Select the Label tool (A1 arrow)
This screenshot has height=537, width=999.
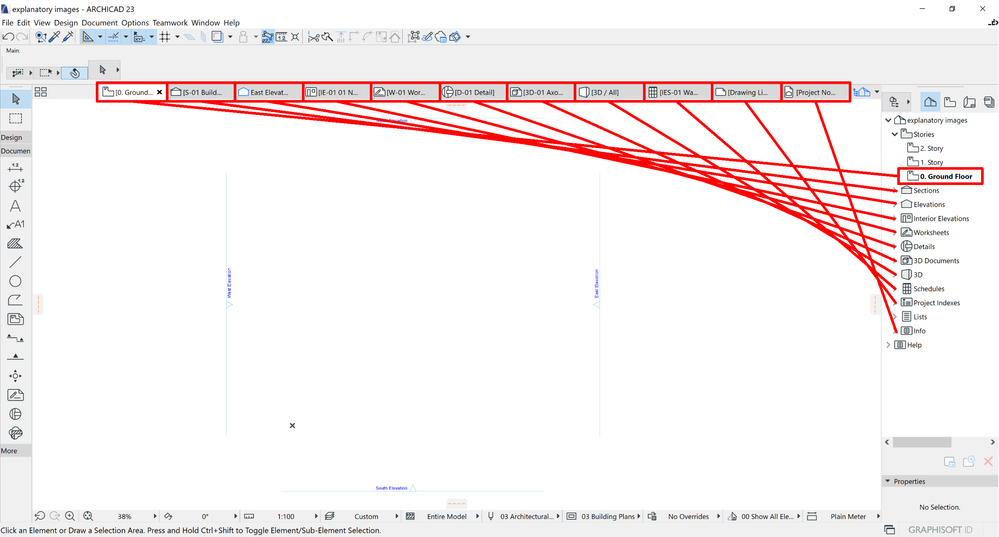[x=15, y=224]
